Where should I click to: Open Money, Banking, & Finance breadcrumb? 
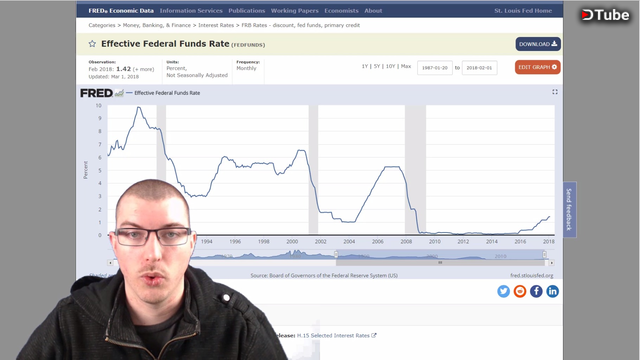click(x=157, y=25)
